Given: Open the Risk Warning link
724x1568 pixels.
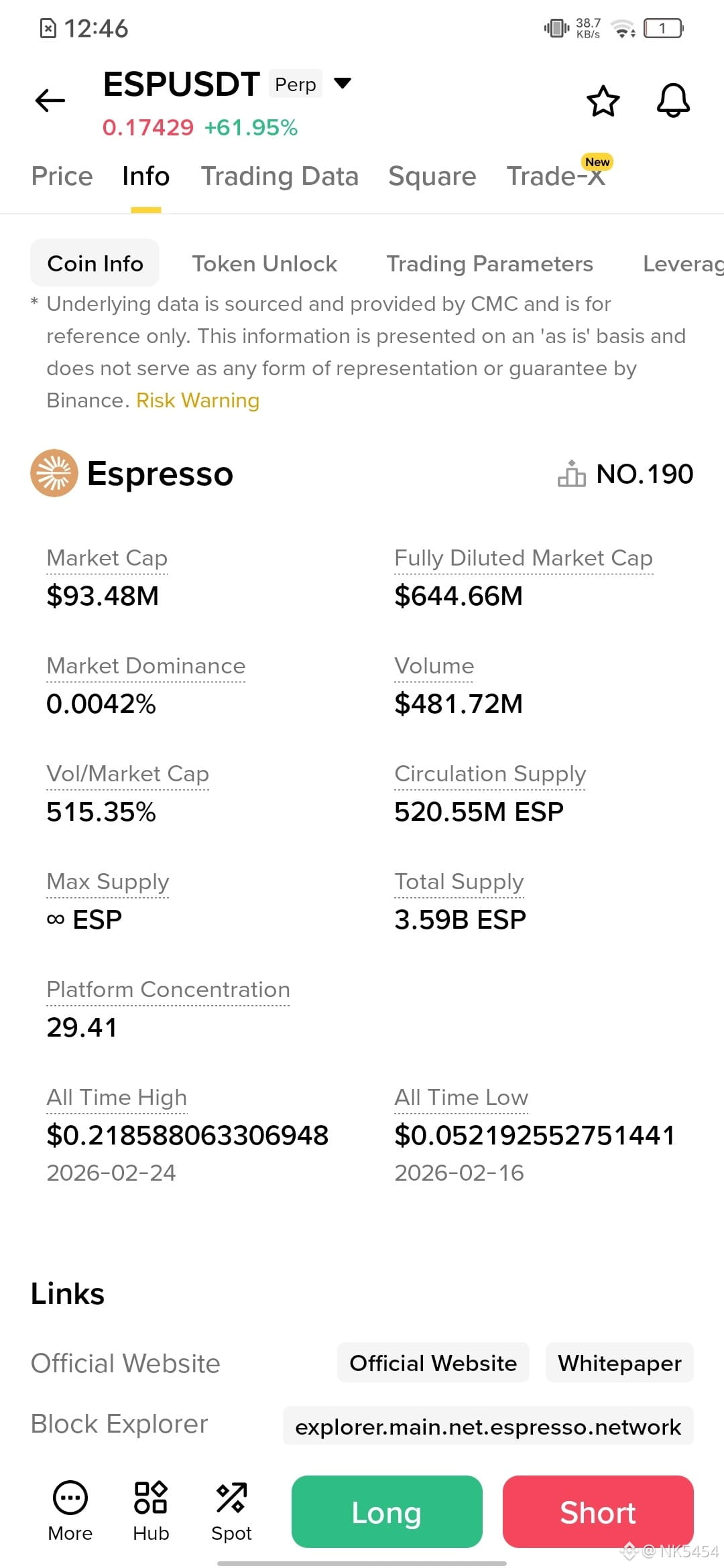Looking at the screenshot, I should pos(198,400).
